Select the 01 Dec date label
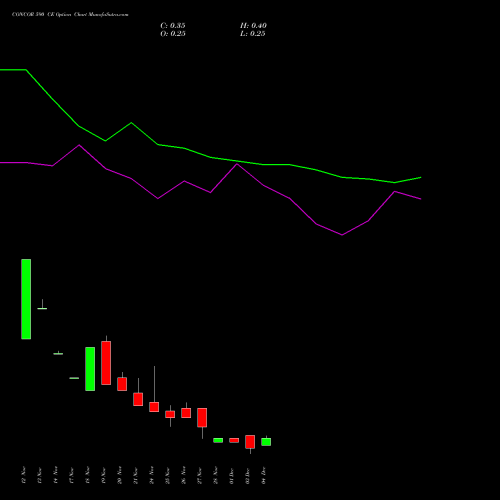Screen dimensions: 500x500 pos(232,476)
